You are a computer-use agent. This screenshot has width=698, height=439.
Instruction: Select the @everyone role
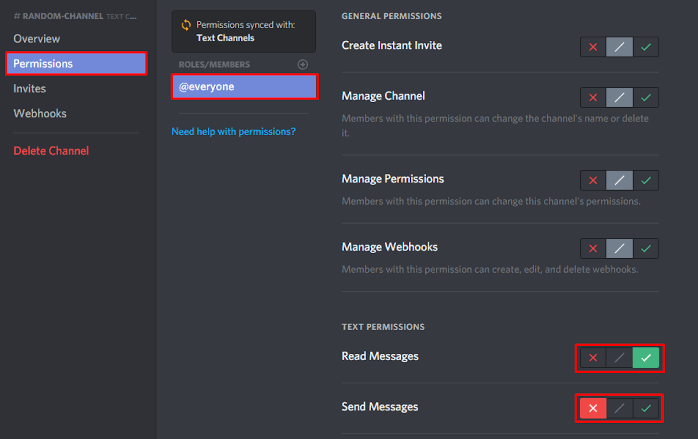pyautogui.click(x=244, y=87)
